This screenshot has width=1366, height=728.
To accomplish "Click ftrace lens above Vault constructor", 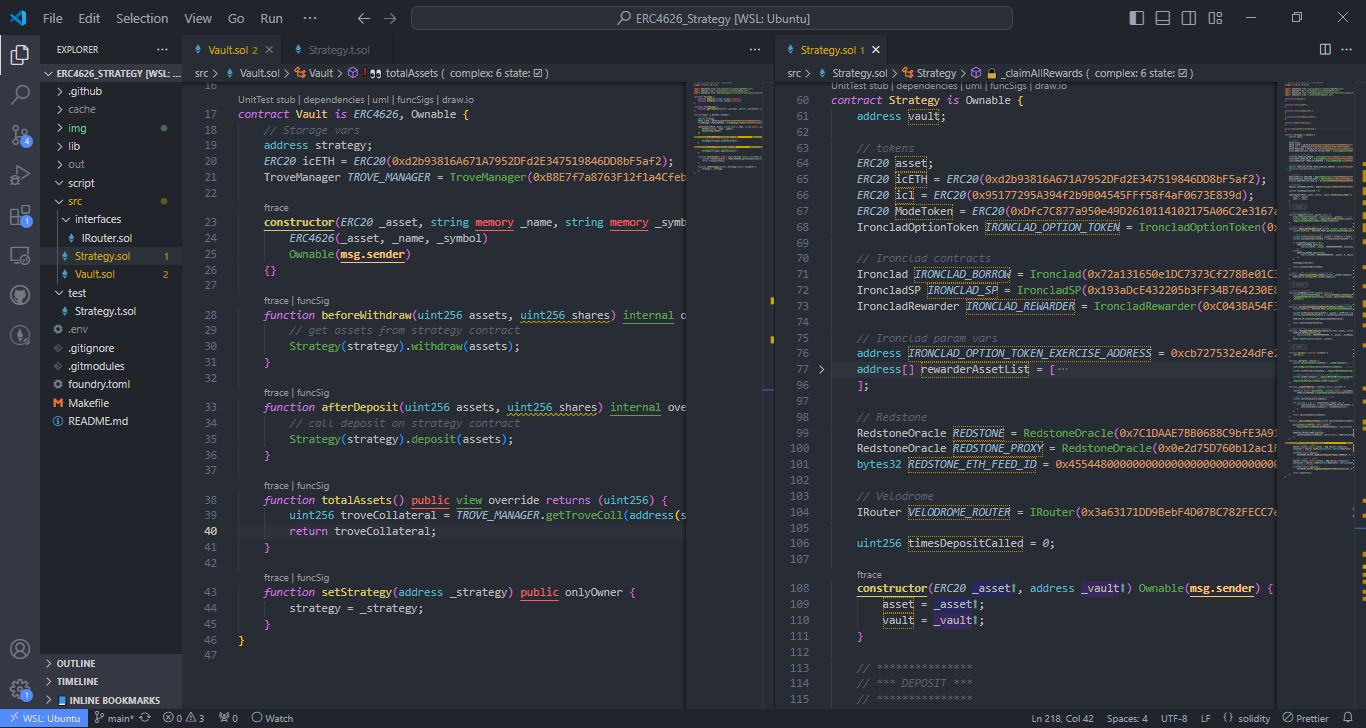I will [x=277, y=208].
